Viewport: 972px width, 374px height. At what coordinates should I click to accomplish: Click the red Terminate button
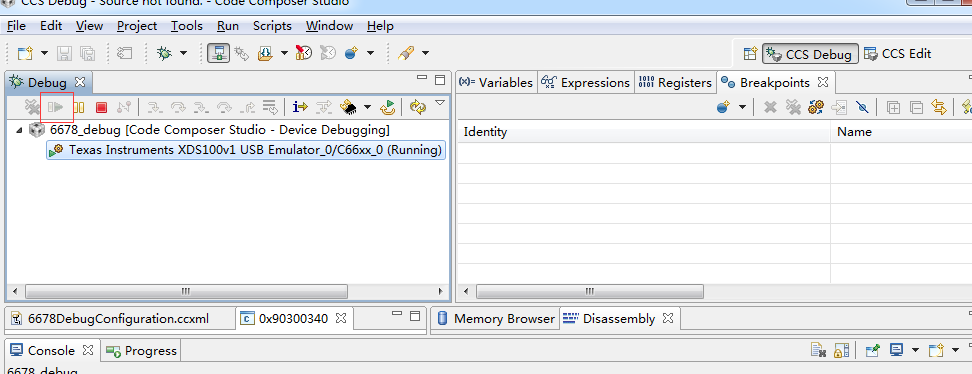click(102, 107)
